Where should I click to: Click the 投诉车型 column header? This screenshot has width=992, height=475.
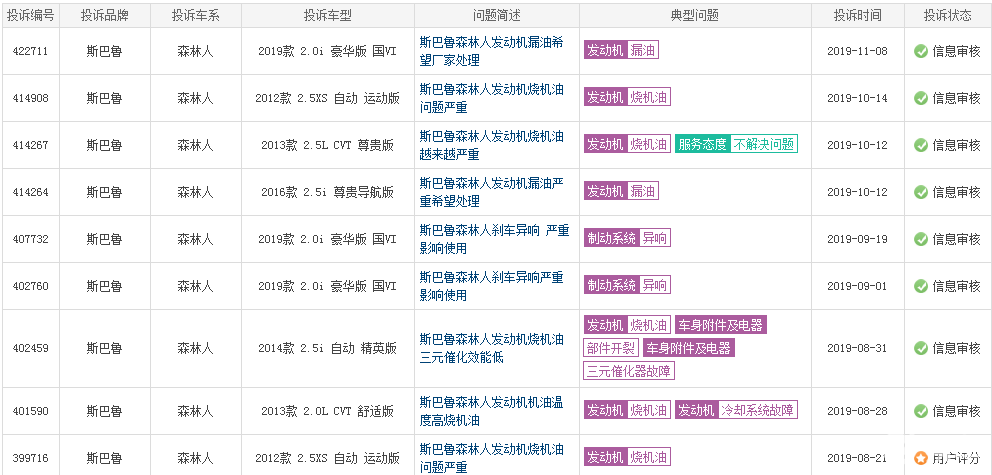[x=328, y=16]
